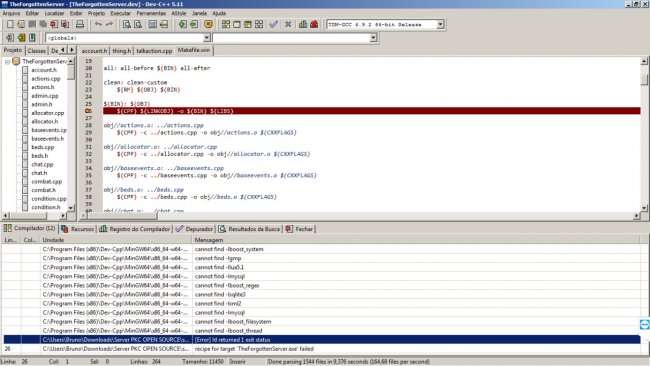Click the project tree scroll down arrow
Screen dimensions: 650x366
71,207
